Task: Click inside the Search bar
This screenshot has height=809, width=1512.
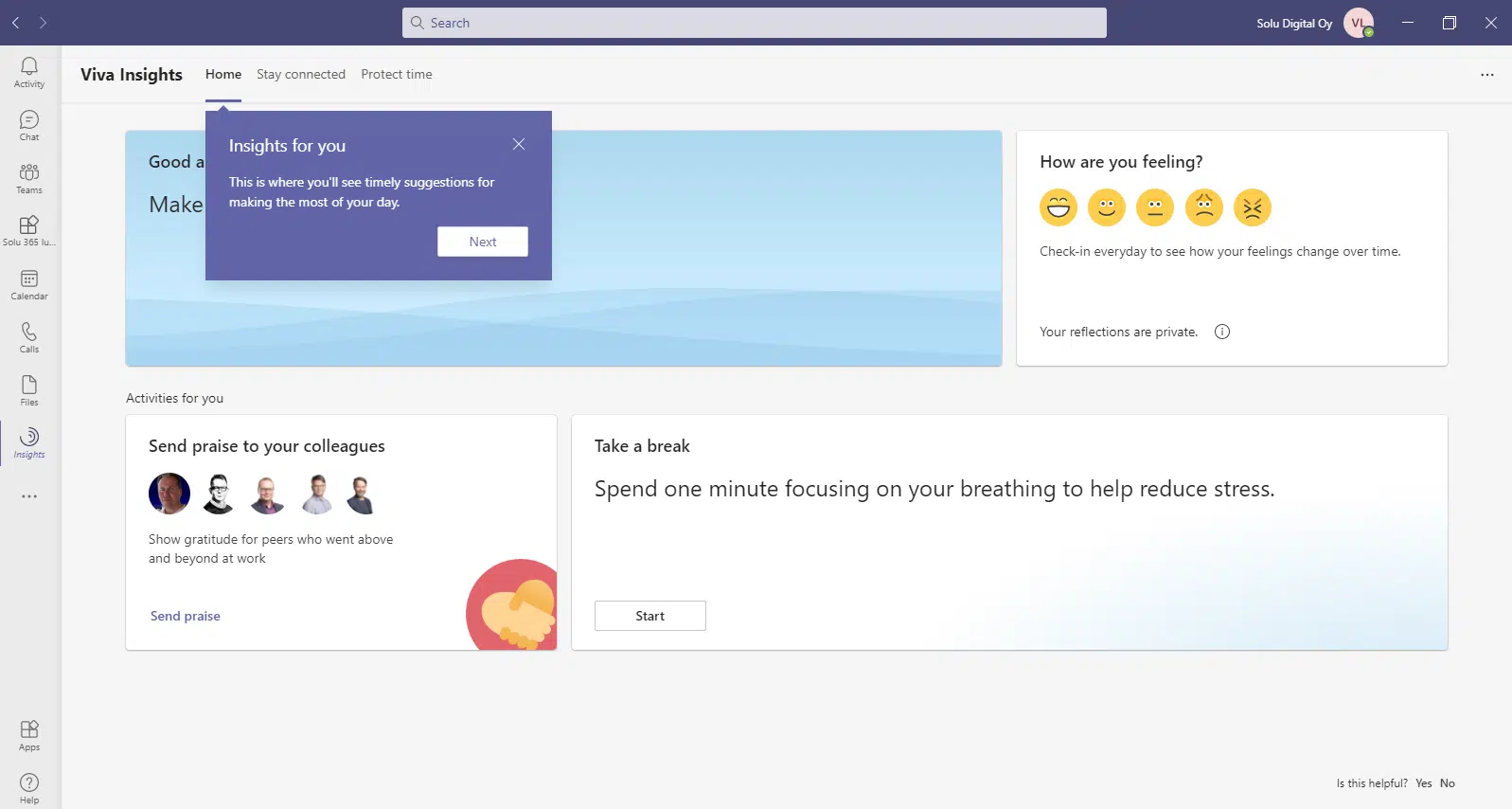Action: [x=754, y=23]
